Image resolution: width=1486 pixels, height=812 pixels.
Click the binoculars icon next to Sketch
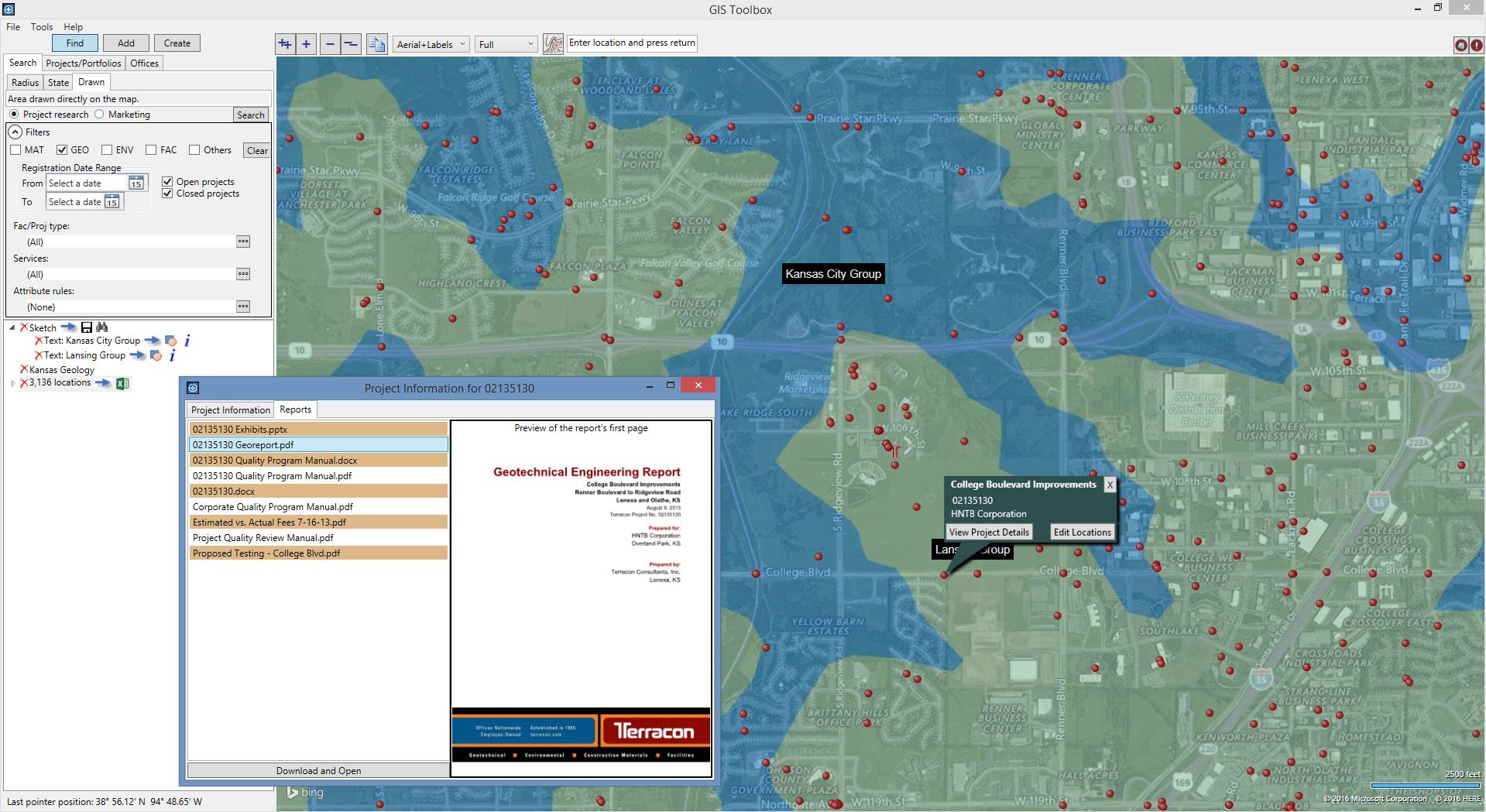coord(102,327)
